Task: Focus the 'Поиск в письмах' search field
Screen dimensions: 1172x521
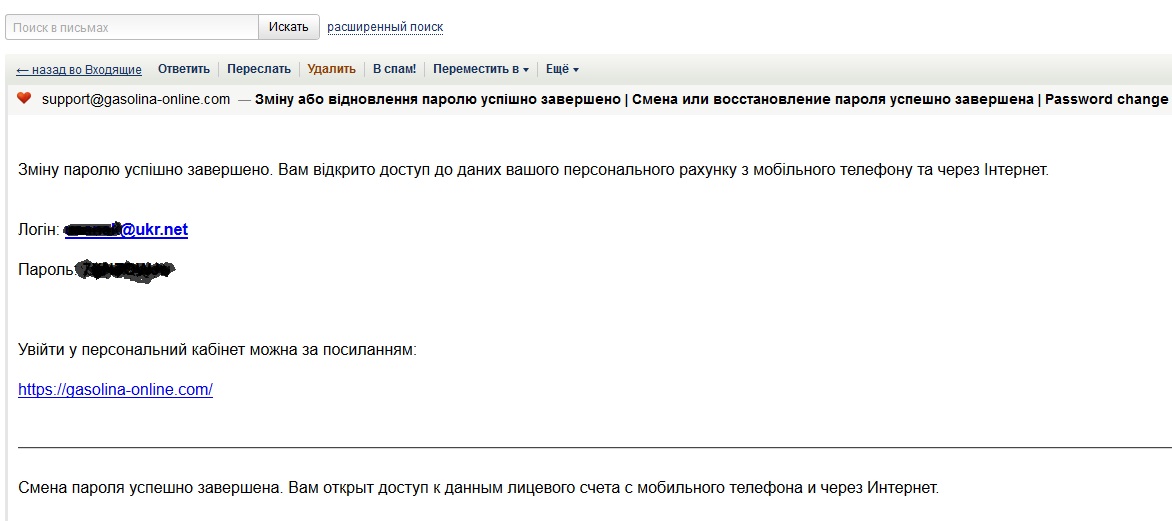Action: tap(132, 27)
